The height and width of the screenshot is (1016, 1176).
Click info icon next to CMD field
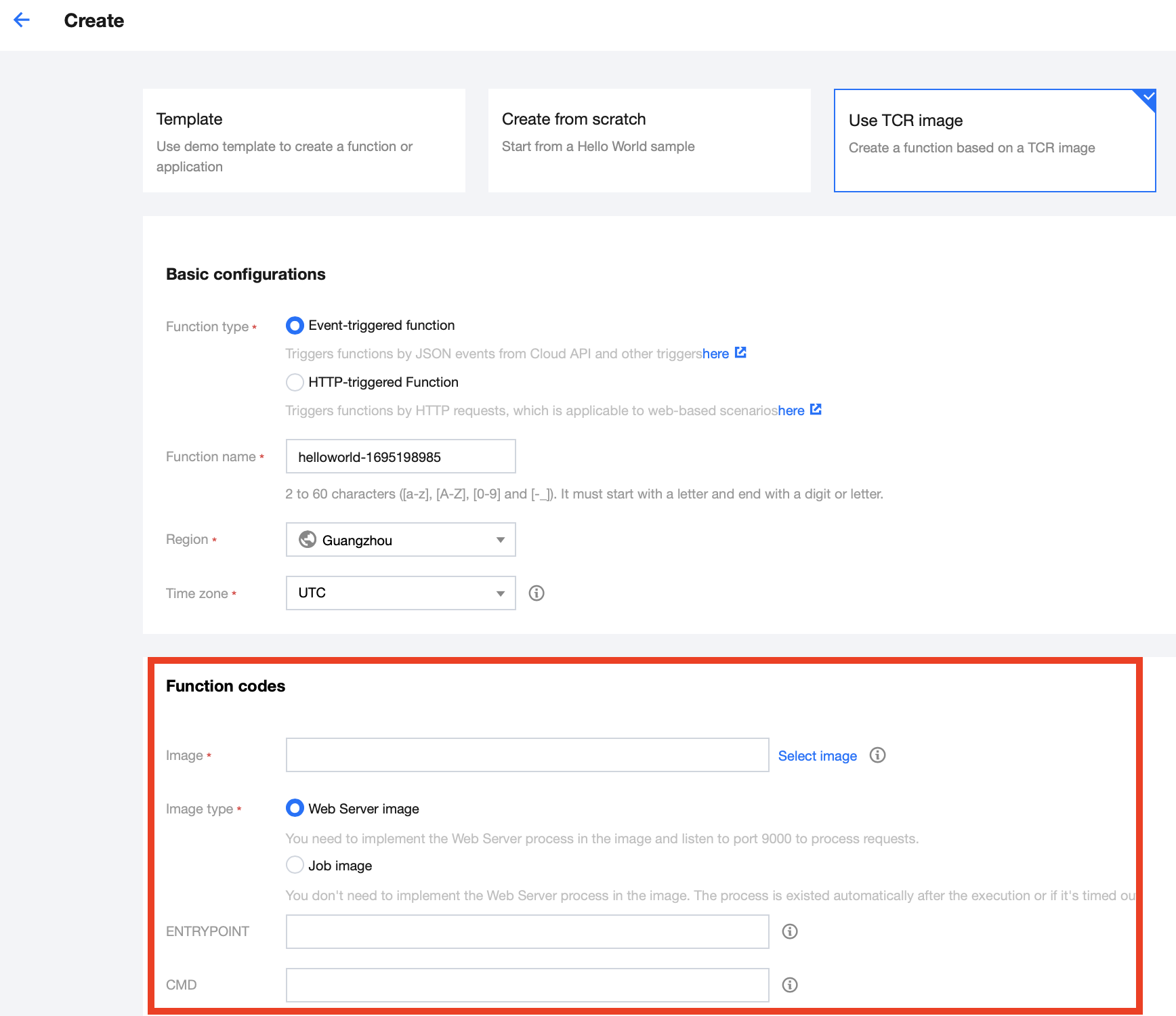(x=790, y=985)
